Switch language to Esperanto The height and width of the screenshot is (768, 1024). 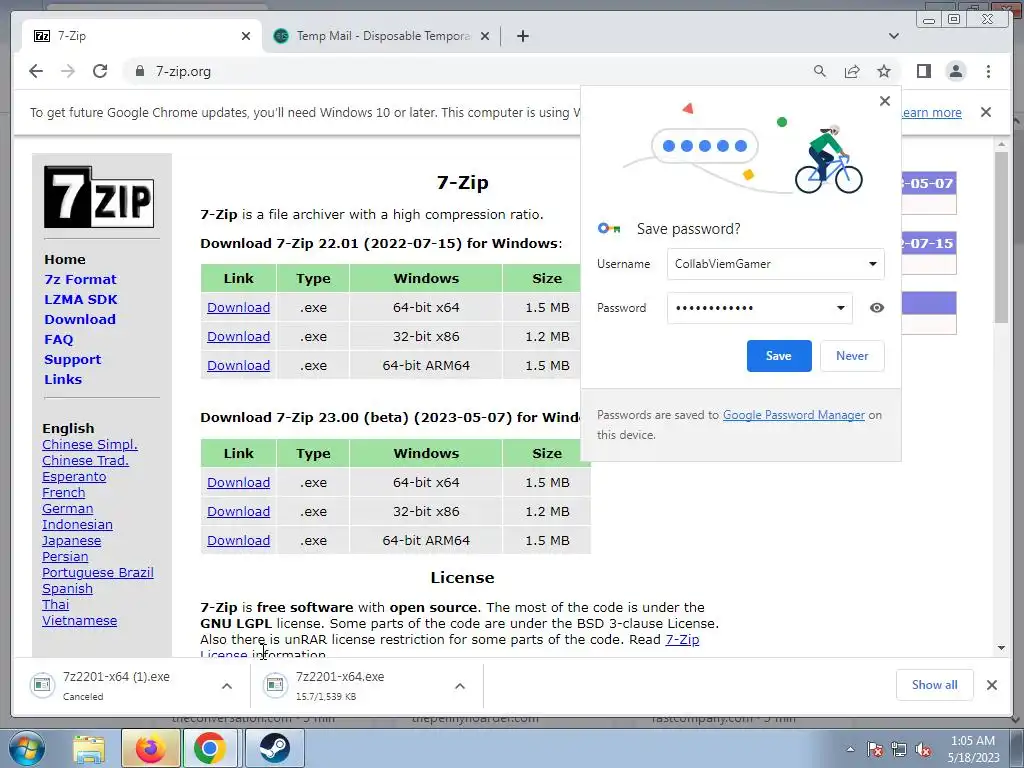tap(74, 477)
